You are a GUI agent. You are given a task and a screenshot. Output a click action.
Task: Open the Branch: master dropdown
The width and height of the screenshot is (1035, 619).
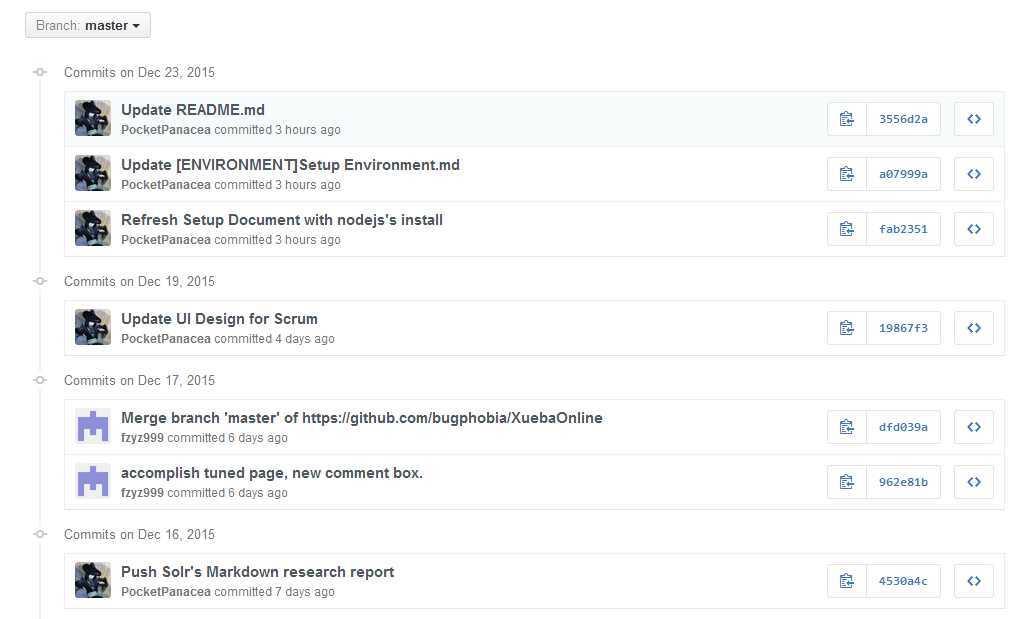point(88,25)
